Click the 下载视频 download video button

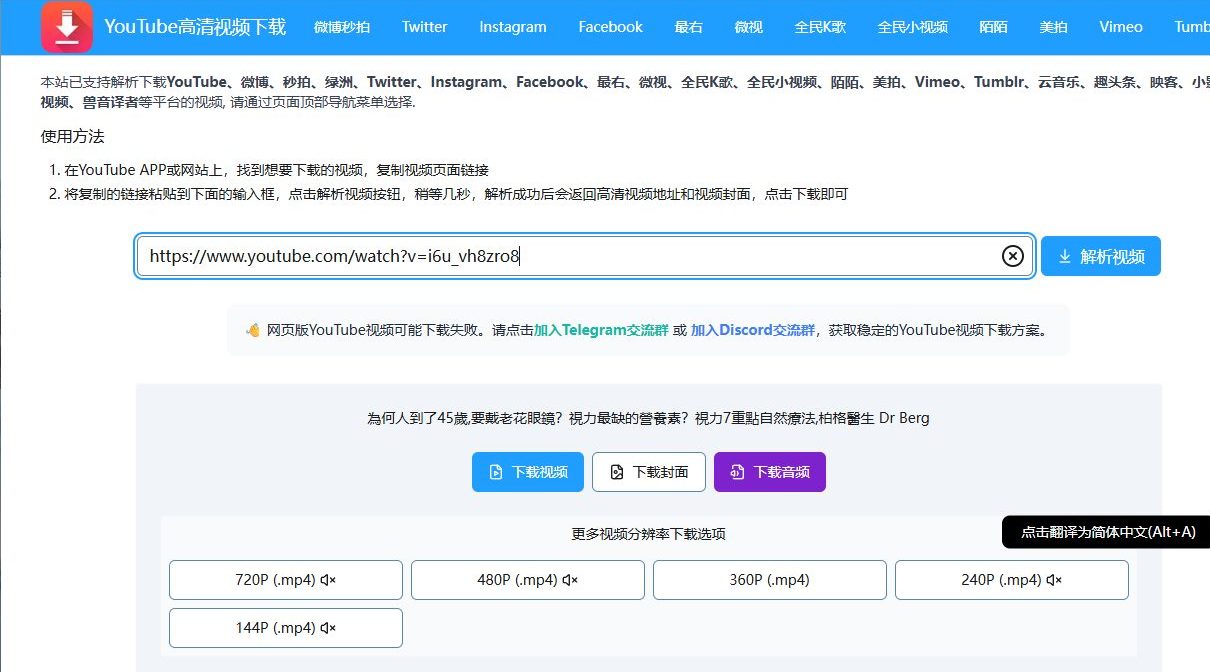point(527,472)
